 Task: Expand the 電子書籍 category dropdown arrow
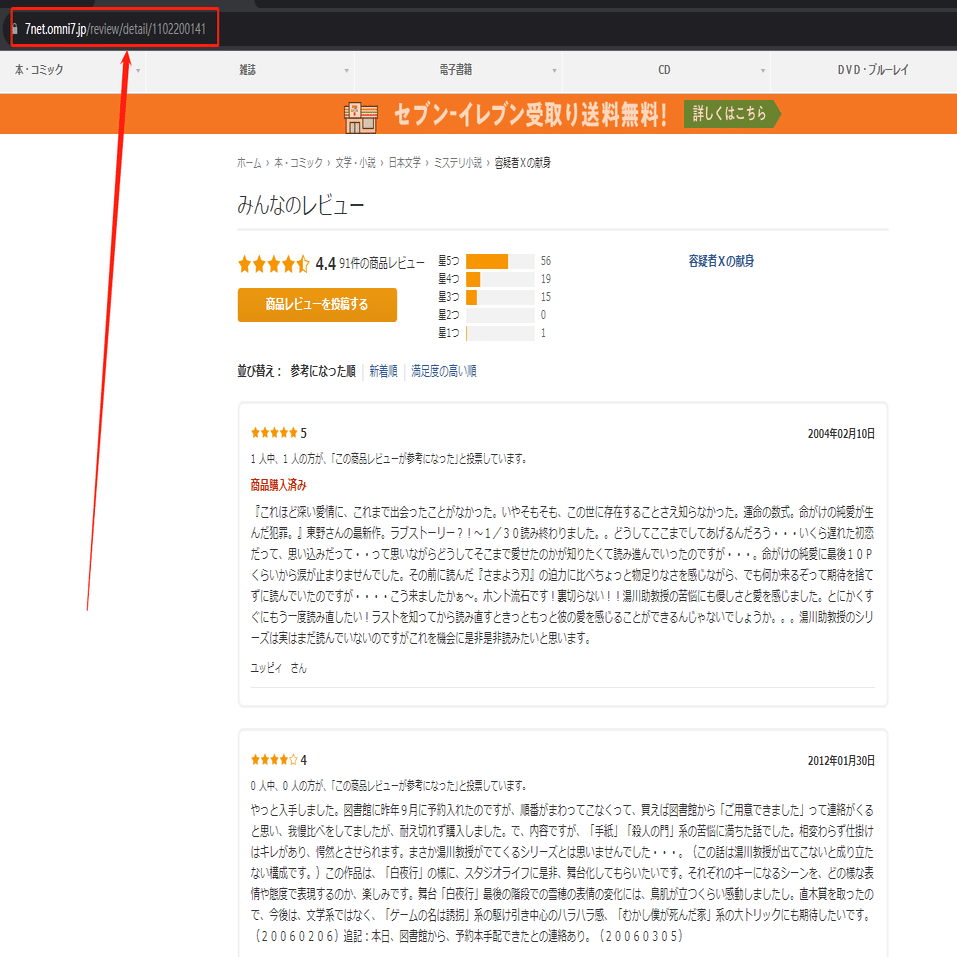554,71
